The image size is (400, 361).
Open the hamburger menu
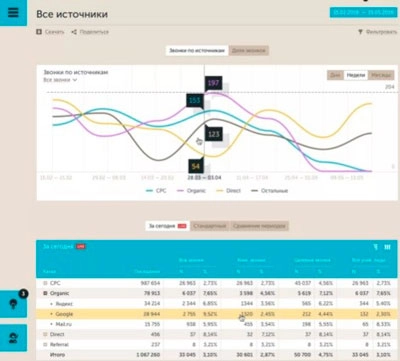click(x=13, y=12)
